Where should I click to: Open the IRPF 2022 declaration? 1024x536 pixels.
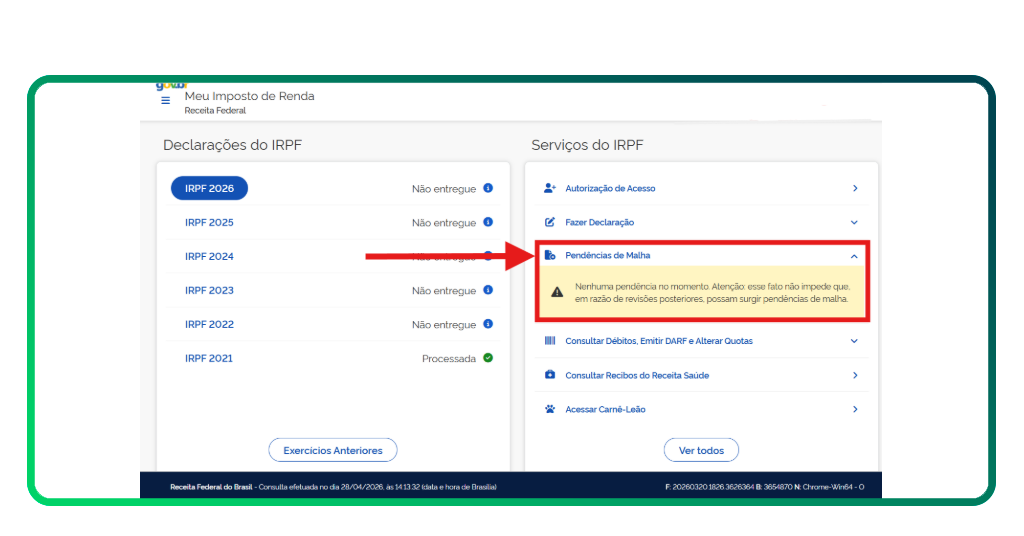(x=209, y=324)
